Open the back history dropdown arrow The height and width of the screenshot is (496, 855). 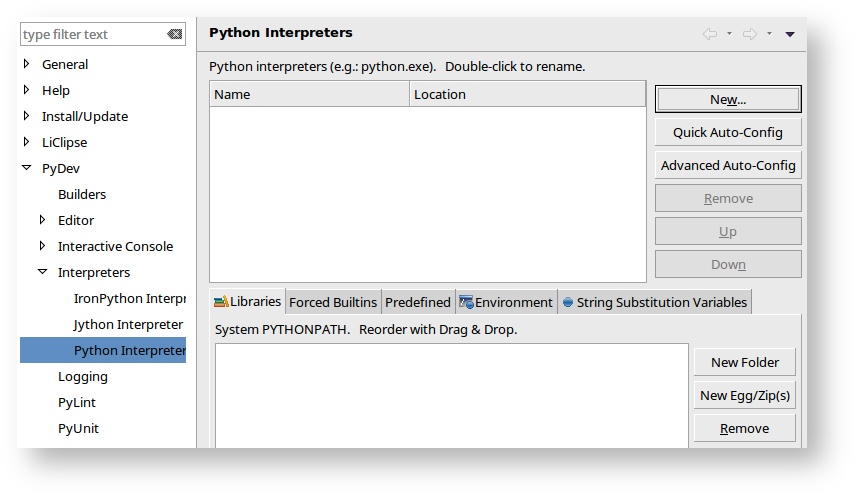(729, 34)
